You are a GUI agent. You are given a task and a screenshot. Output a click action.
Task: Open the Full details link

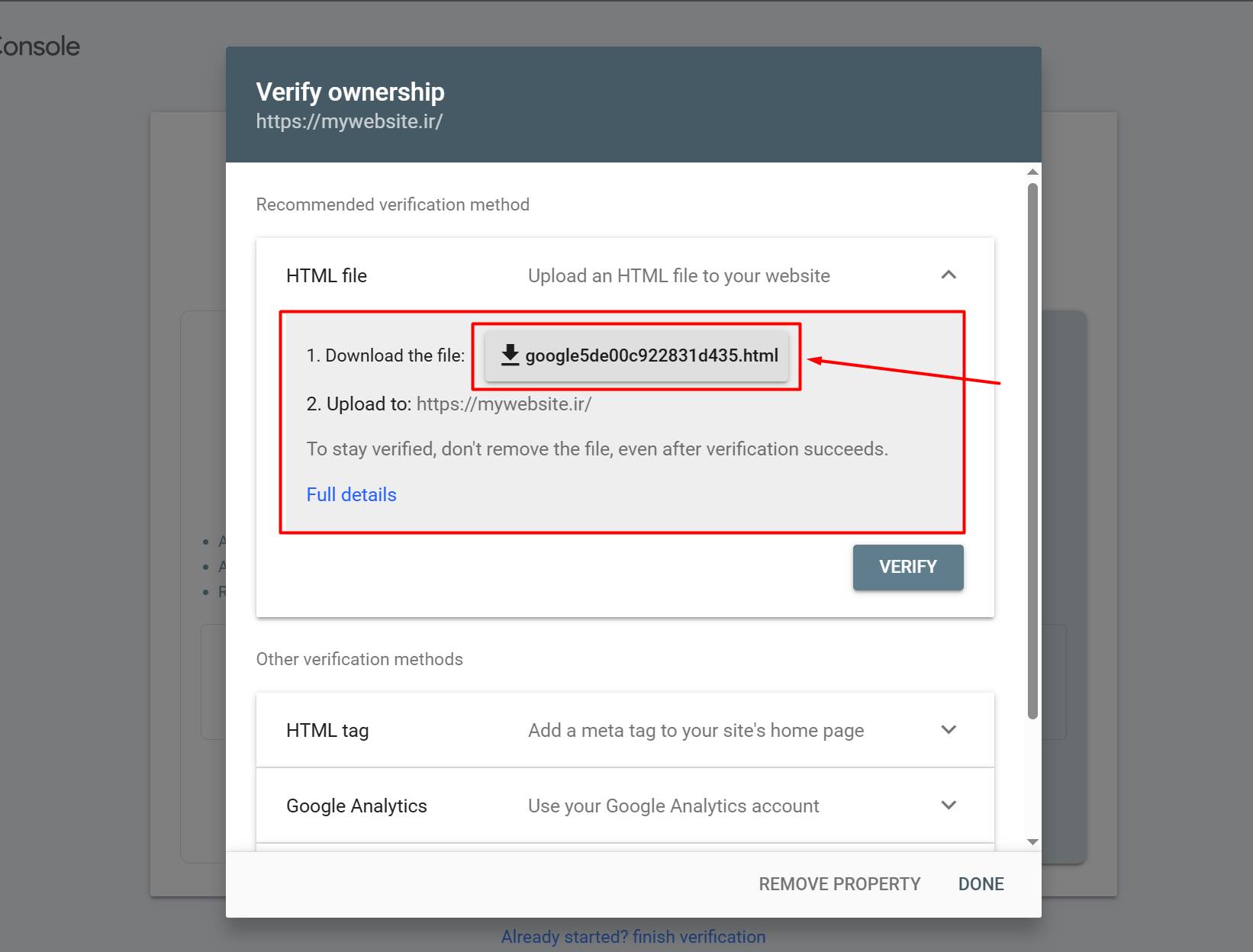point(351,494)
